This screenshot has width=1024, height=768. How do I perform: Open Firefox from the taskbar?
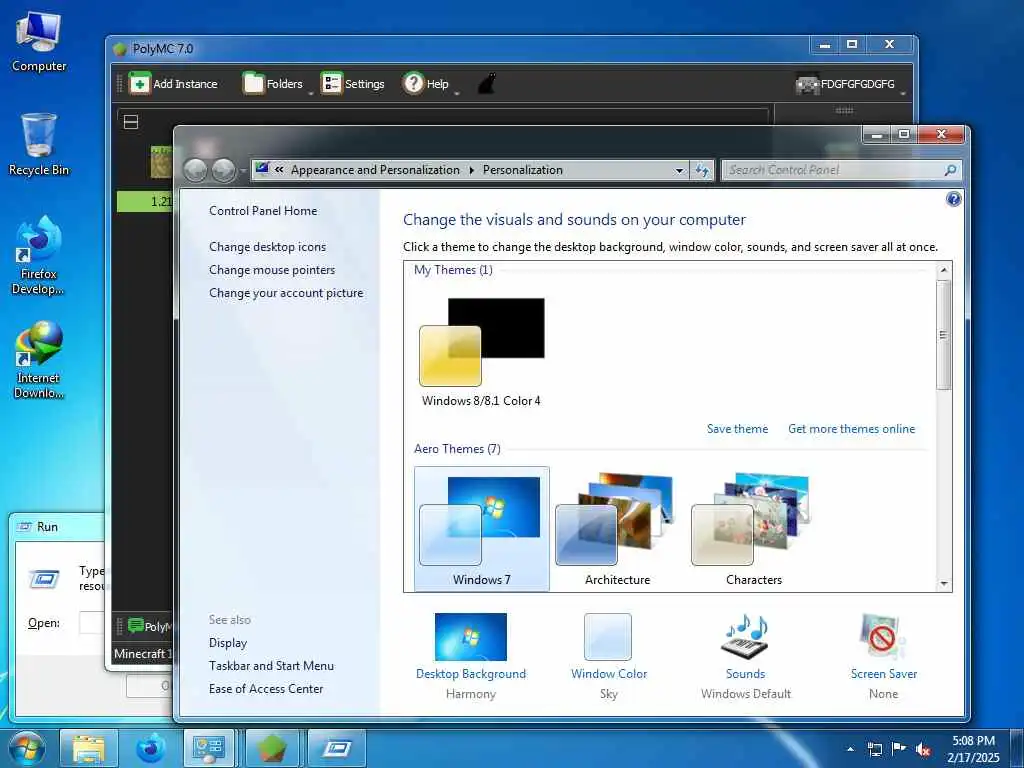[150, 748]
